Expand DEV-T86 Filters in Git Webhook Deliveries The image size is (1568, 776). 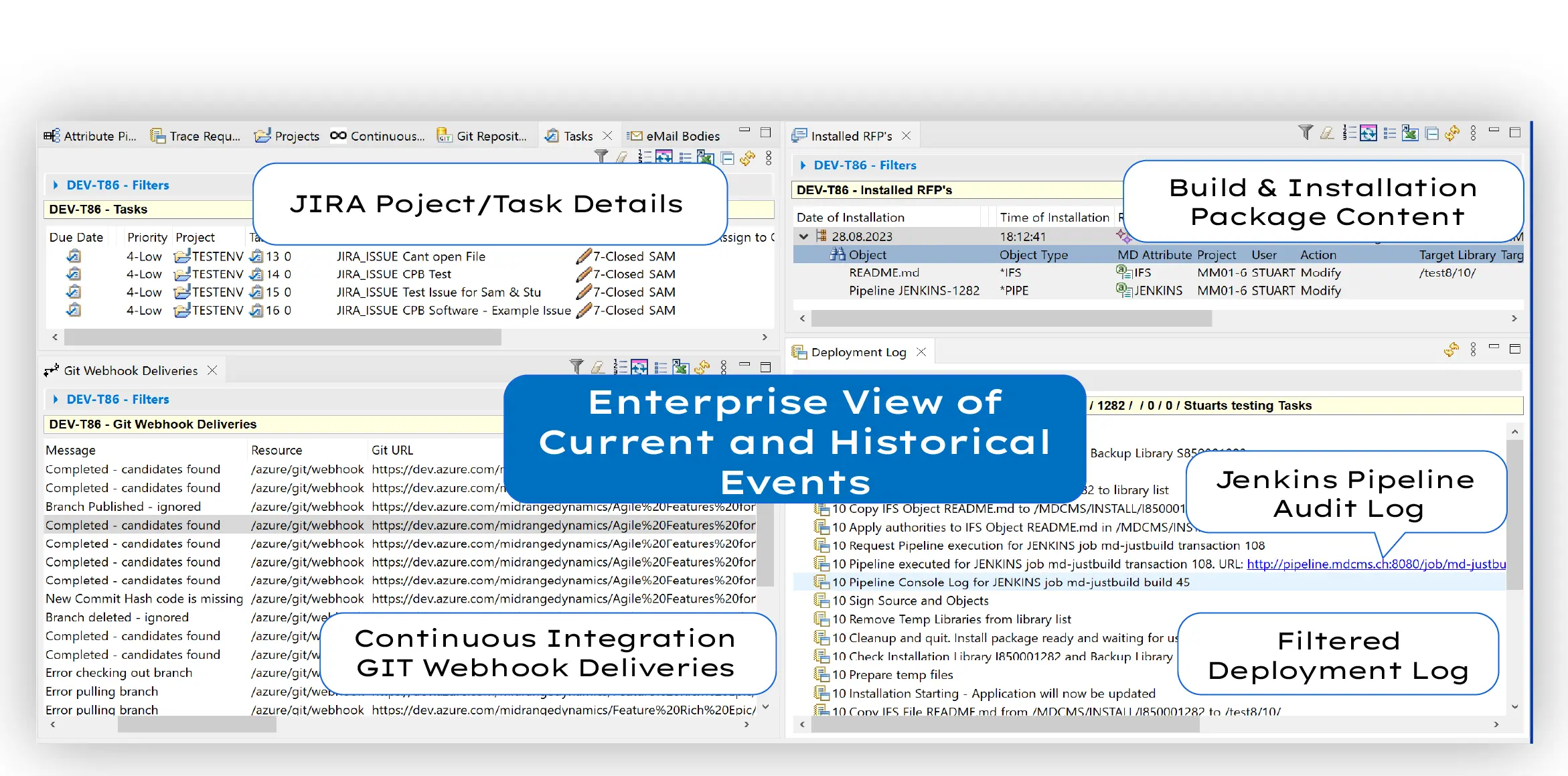point(56,400)
